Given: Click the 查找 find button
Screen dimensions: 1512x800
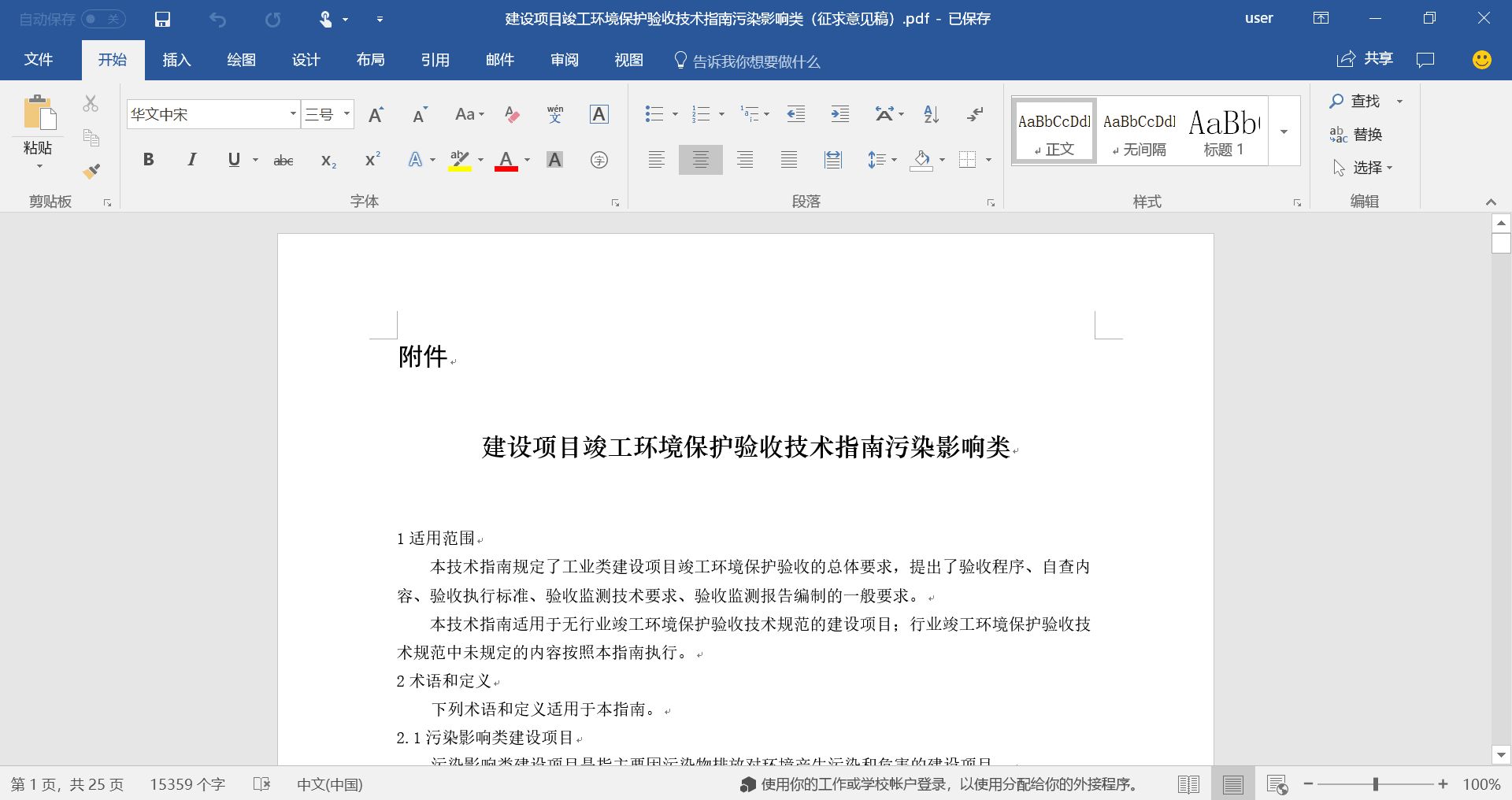Looking at the screenshot, I should coord(1355,101).
